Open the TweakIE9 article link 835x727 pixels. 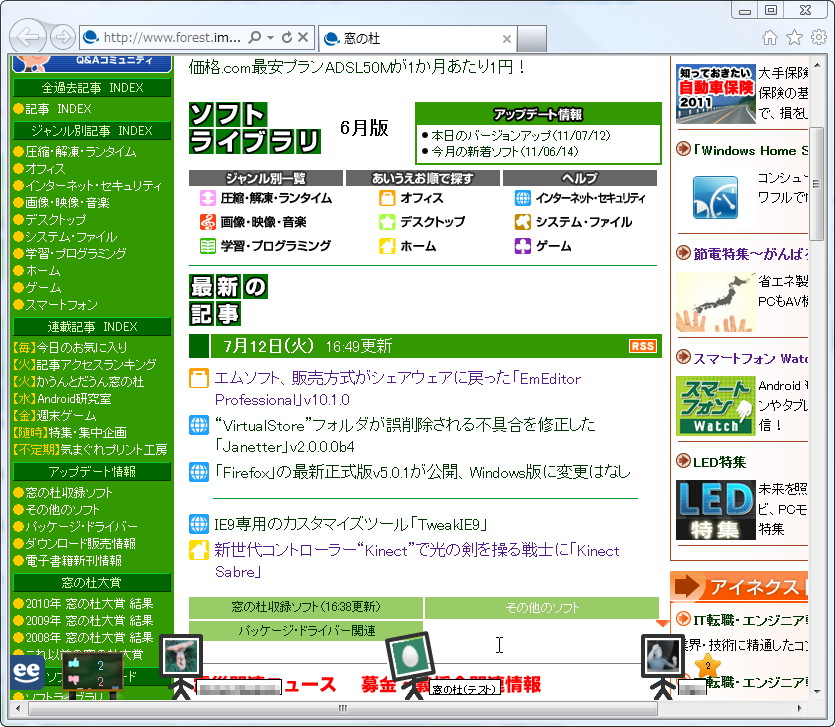tap(350, 524)
